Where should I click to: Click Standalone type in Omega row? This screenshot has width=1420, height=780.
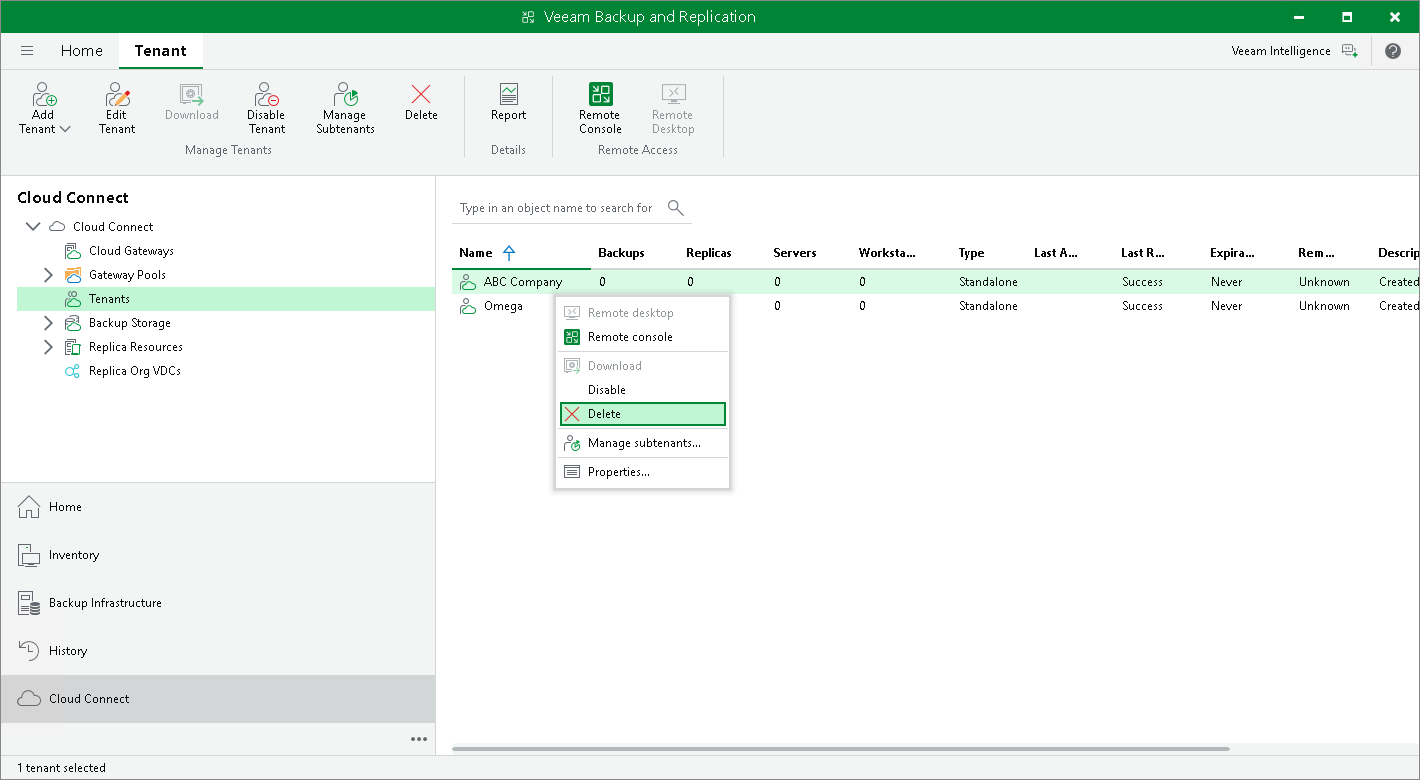click(x=988, y=306)
